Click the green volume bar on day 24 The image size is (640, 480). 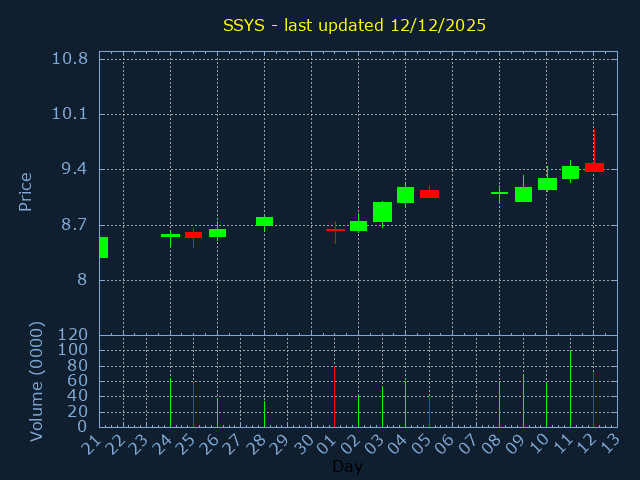(170, 402)
